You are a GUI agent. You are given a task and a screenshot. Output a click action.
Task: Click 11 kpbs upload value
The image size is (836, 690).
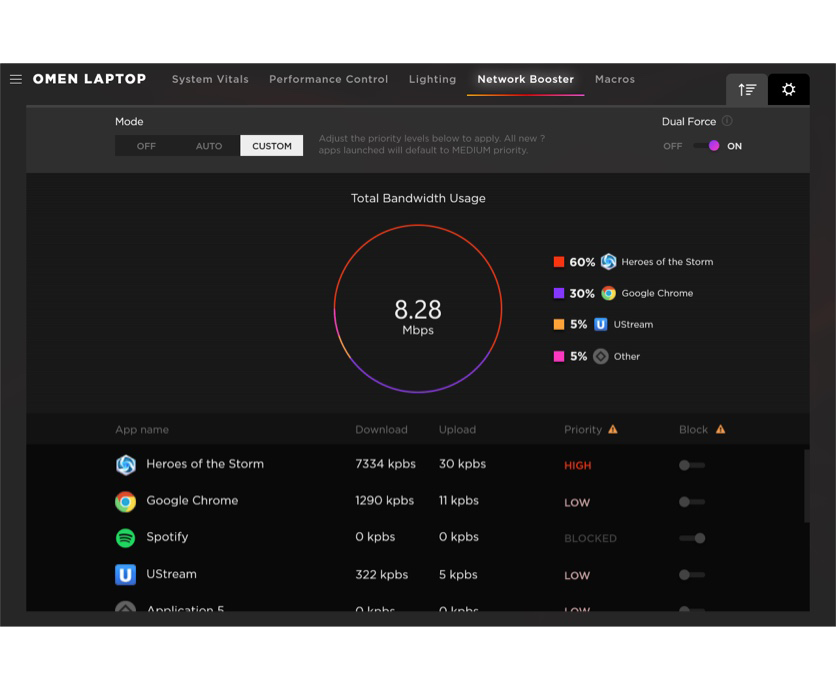tap(459, 500)
